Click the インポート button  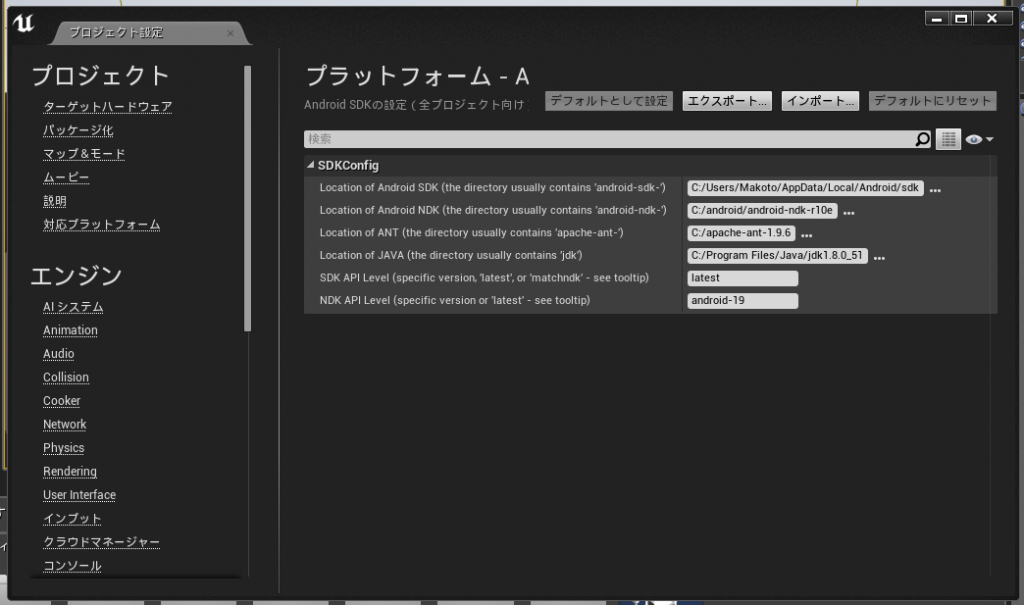pyautogui.click(x=820, y=101)
